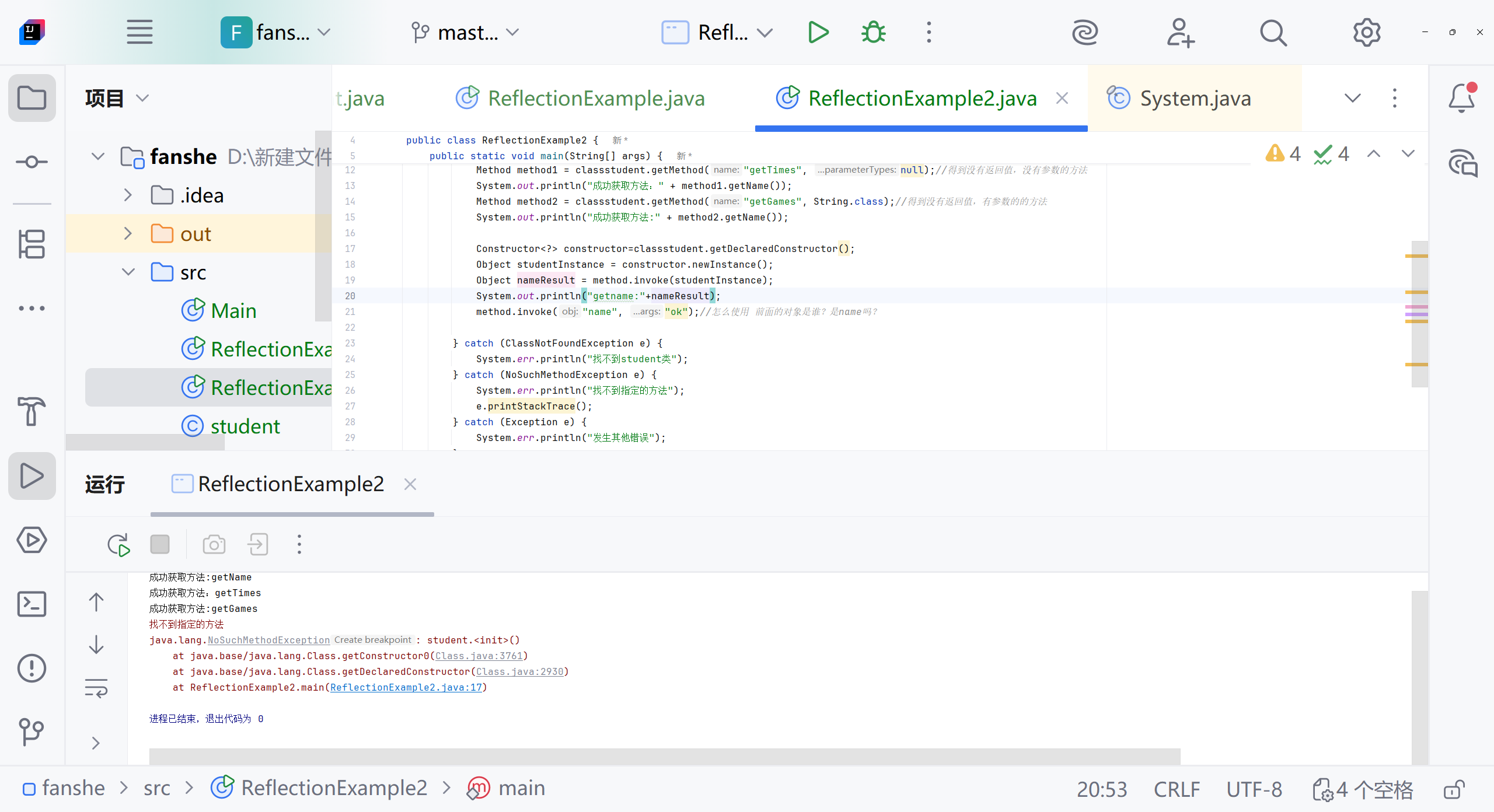This screenshot has height=812, width=1494.
Task: Expand the out folder
Action: (x=128, y=234)
